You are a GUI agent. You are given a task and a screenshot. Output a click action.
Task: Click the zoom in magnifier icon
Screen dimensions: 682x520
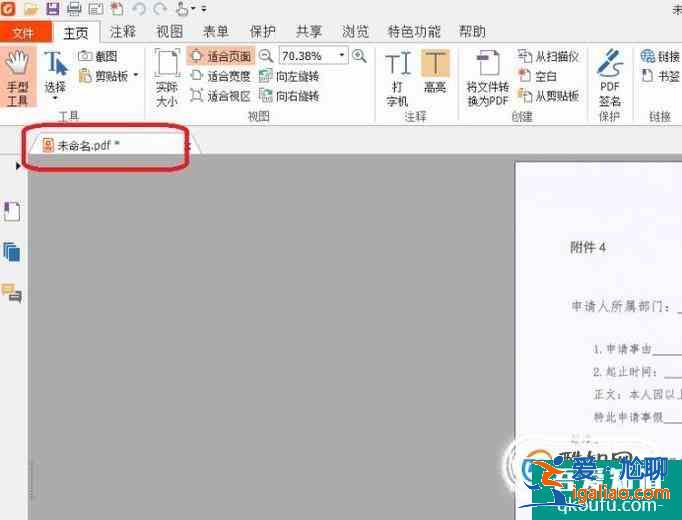(x=359, y=56)
